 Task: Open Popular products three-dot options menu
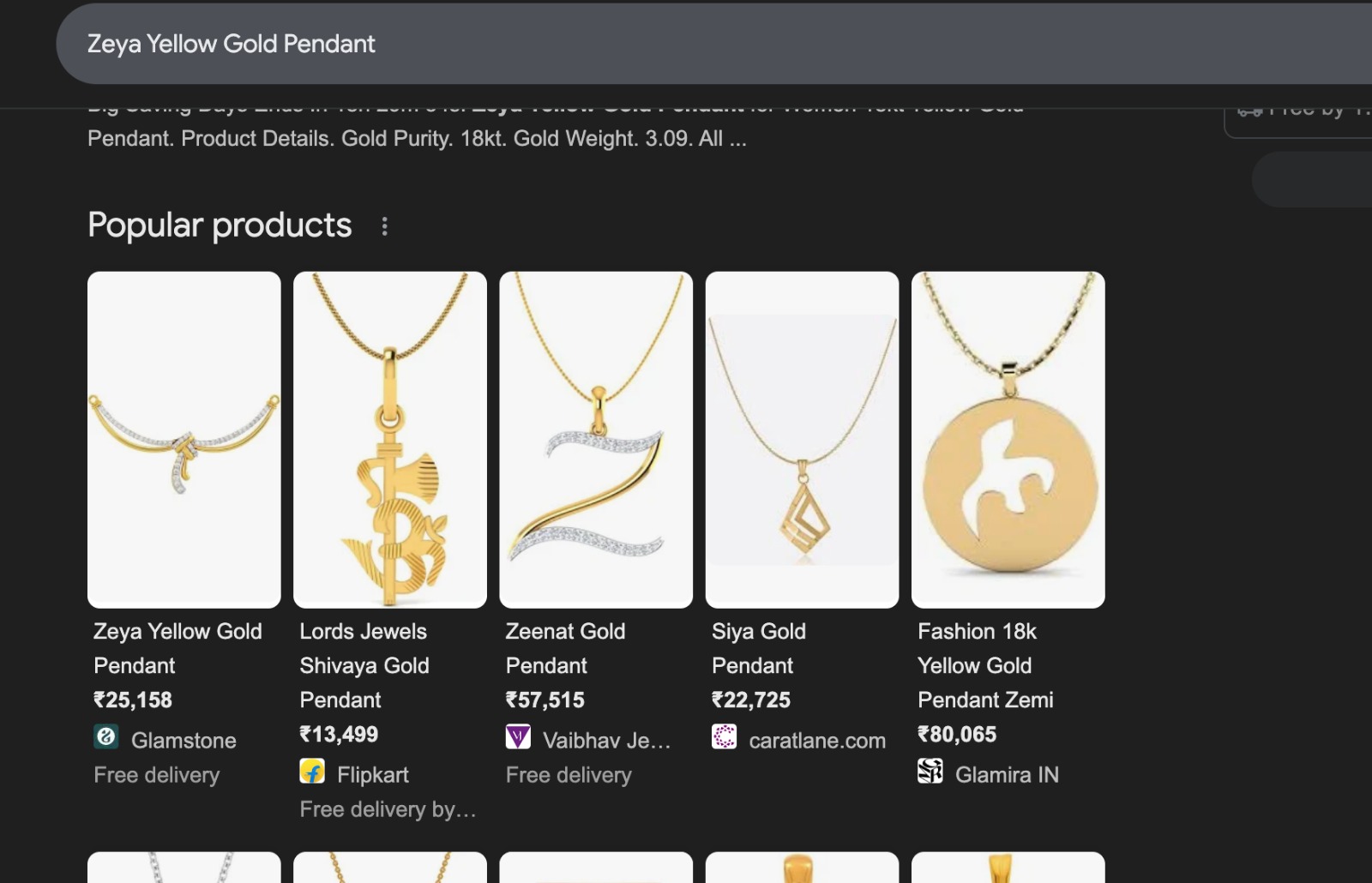[384, 226]
